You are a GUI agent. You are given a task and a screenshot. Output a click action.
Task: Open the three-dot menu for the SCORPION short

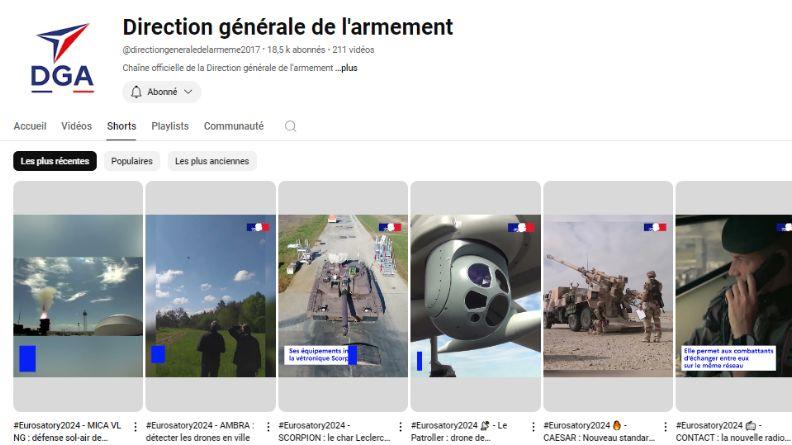click(x=401, y=427)
